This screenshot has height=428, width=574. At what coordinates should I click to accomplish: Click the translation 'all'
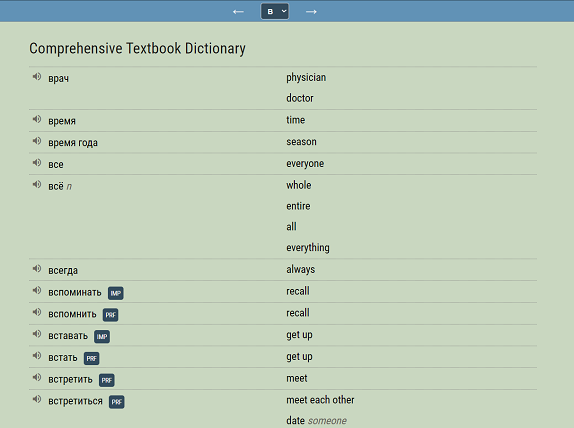291,227
